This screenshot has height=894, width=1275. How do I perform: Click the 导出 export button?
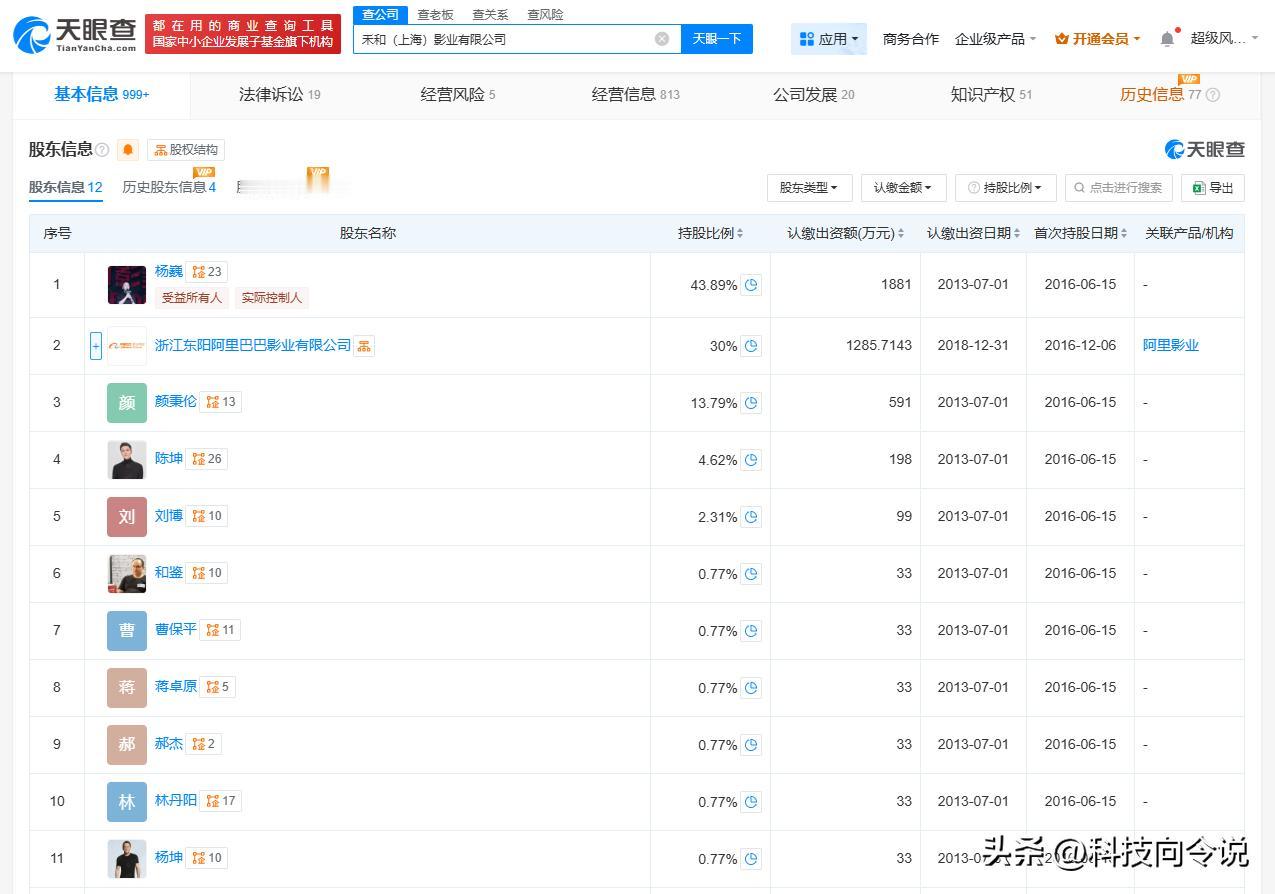1213,187
